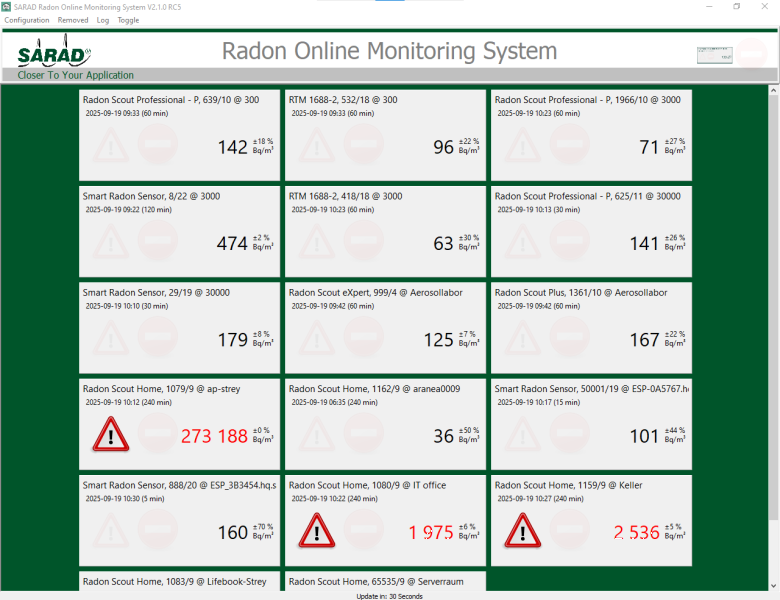
Task: Open the Configuration menu
Action: [x=27, y=20]
